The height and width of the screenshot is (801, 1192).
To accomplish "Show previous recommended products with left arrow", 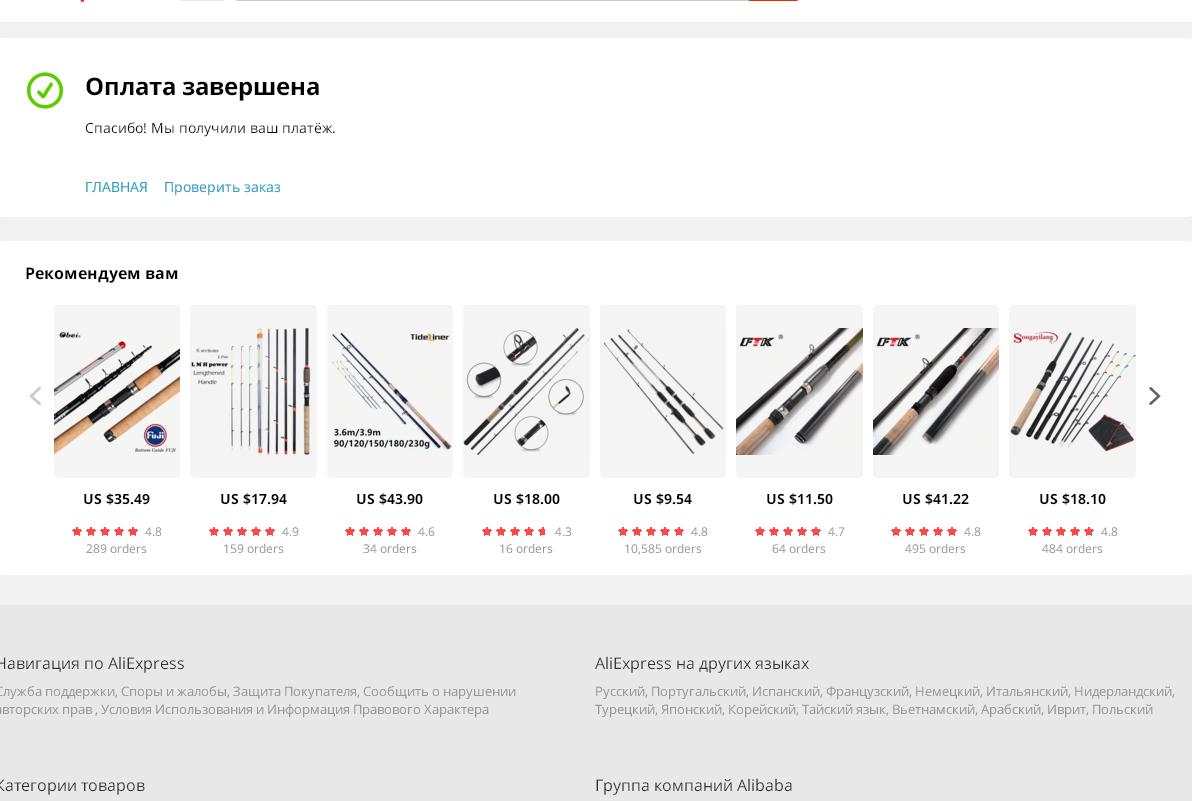I will click(x=35, y=396).
